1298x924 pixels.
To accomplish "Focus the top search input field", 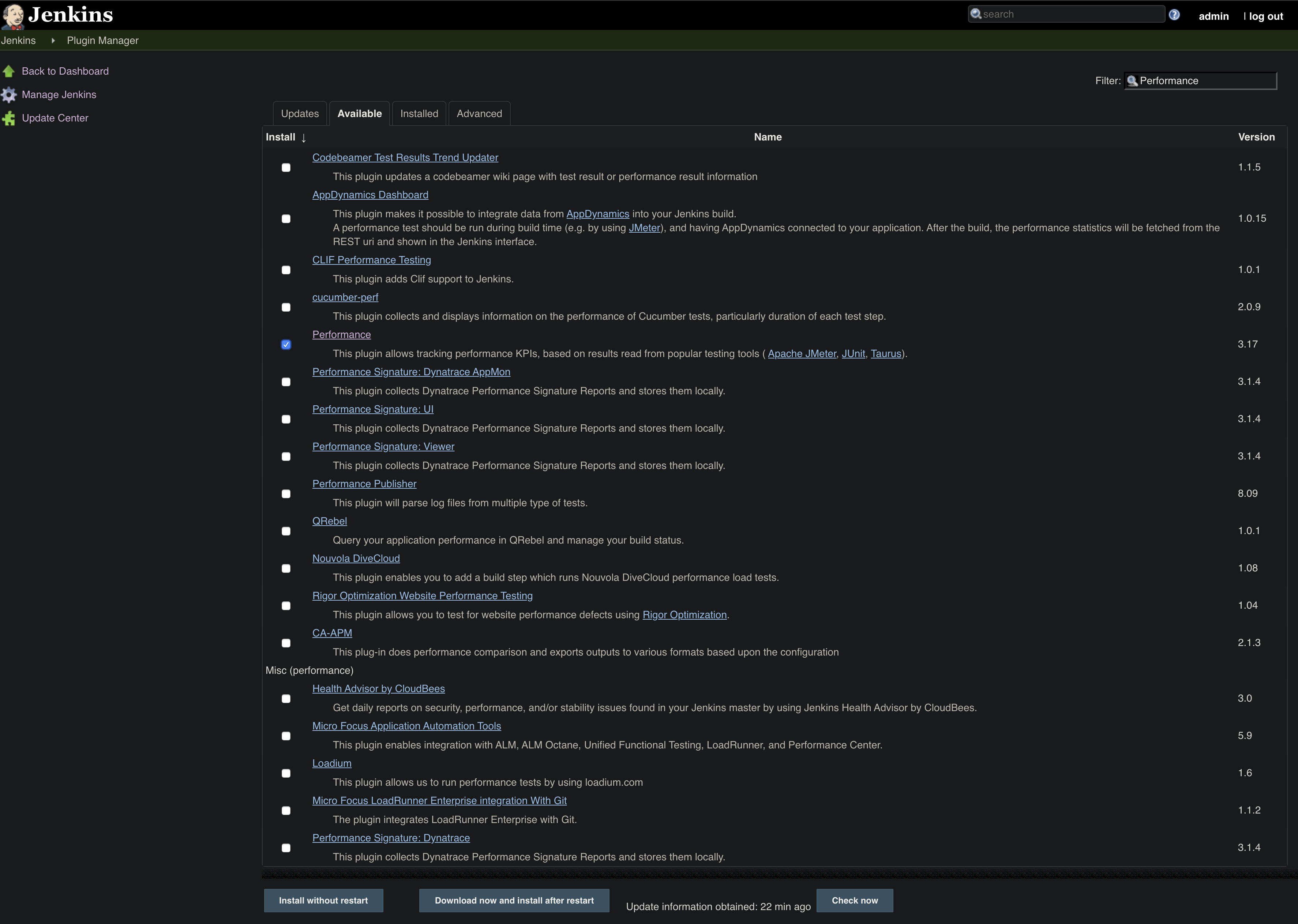I will tap(1066, 14).
